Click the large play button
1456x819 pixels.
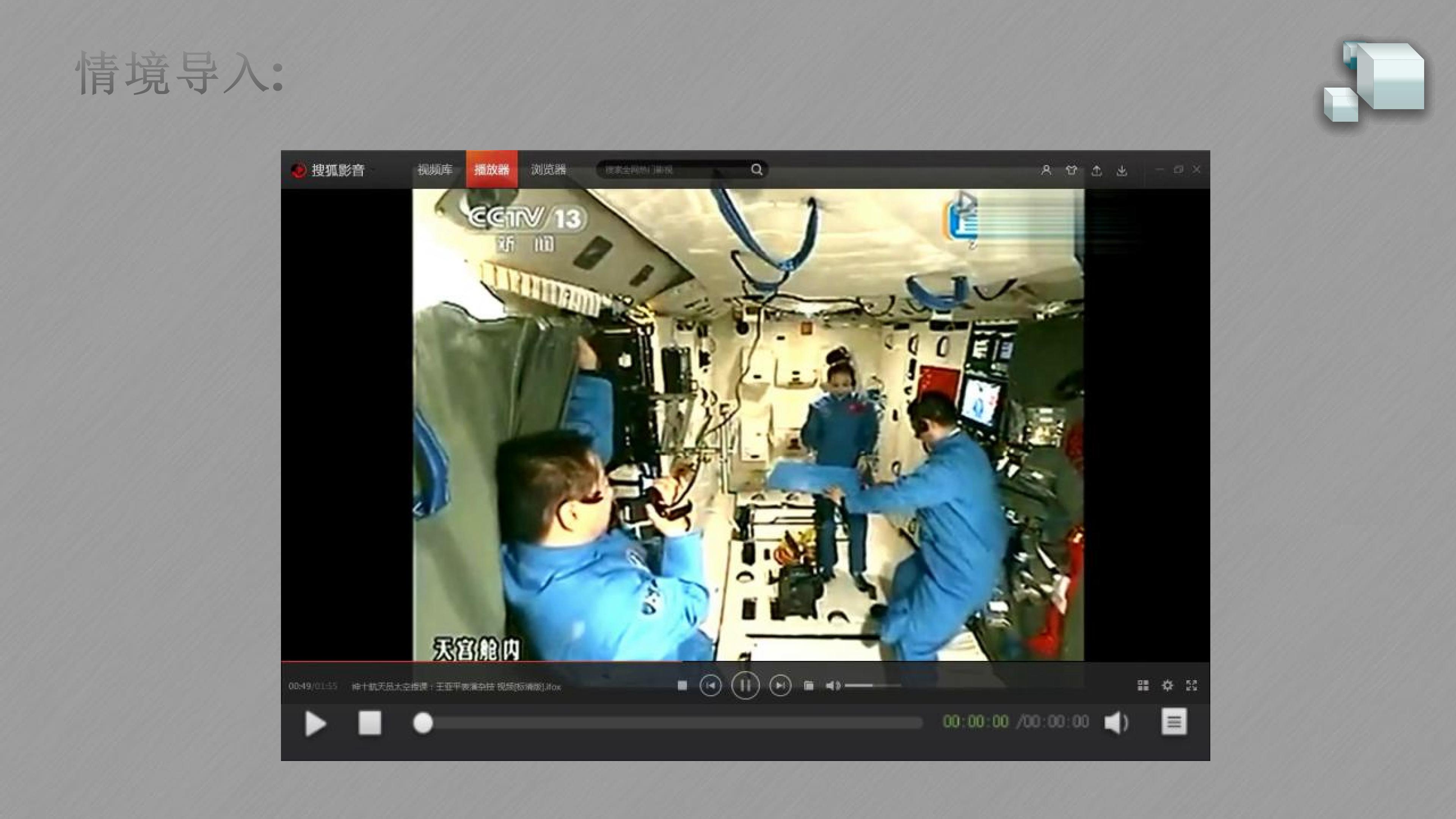pos(315,723)
